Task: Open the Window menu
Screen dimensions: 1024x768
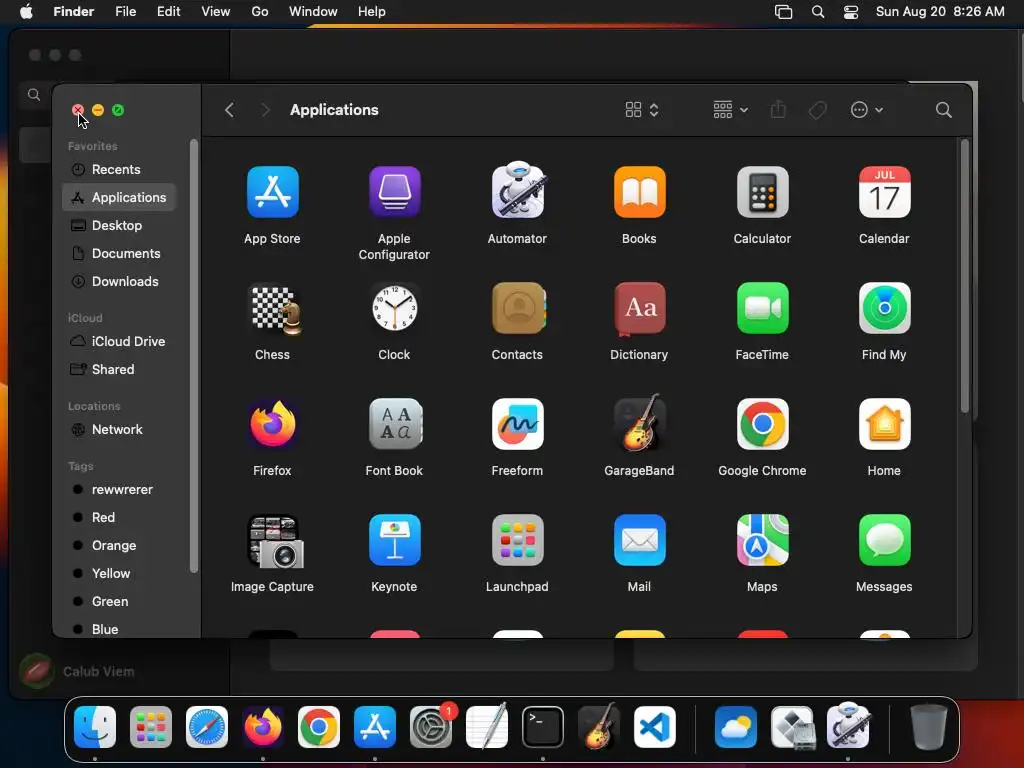Action: (313, 12)
